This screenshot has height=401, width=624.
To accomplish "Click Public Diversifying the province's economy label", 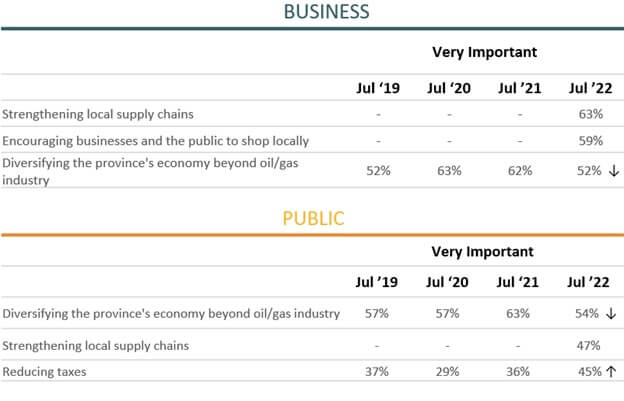I will (171, 313).
